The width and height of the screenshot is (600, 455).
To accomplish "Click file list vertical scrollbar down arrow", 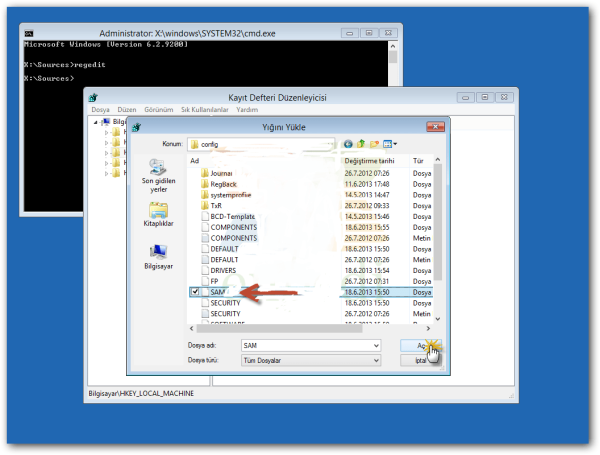I will 438,318.
